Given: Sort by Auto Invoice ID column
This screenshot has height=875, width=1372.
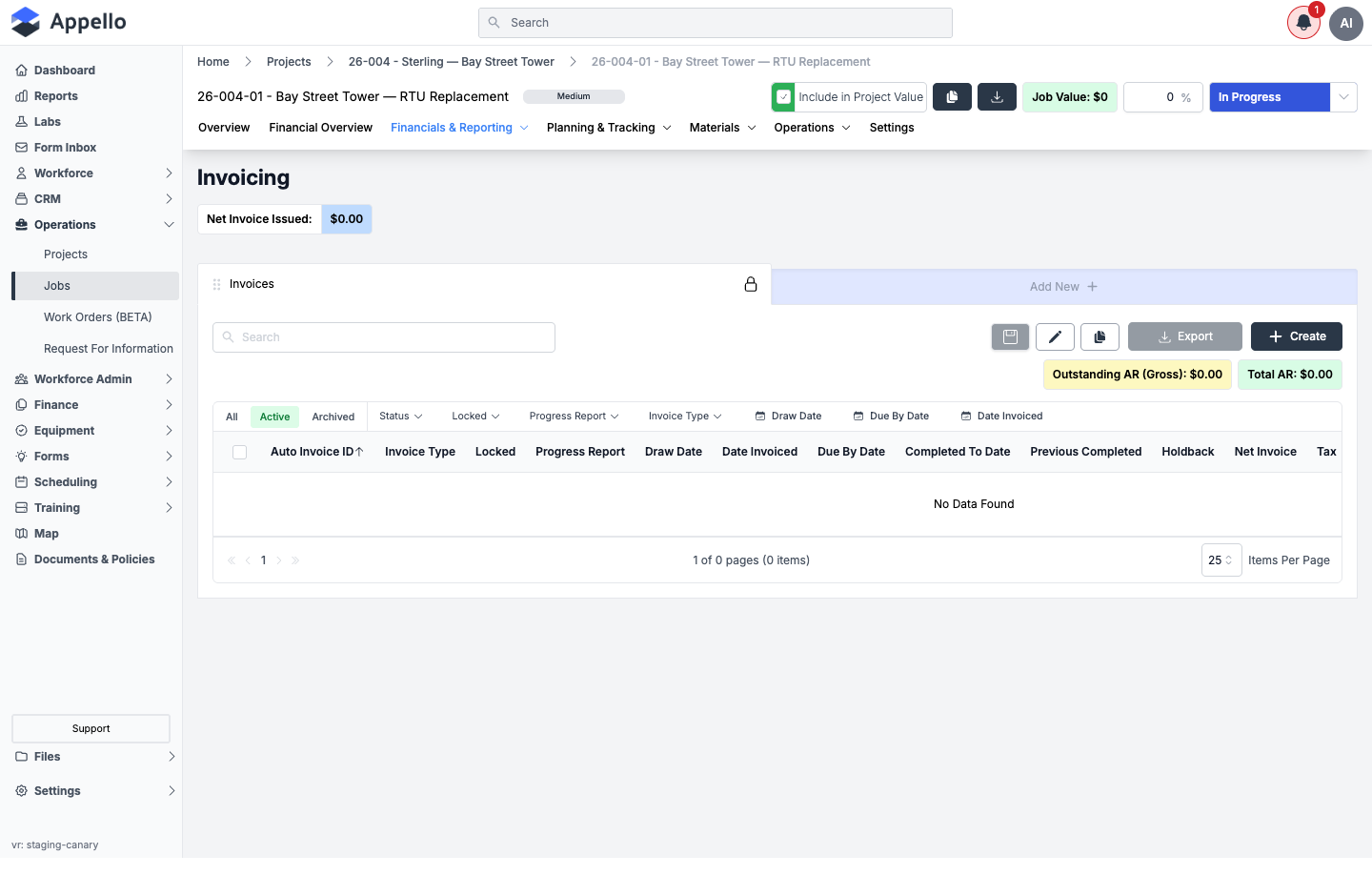Looking at the screenshot, I should coord(316,452).
